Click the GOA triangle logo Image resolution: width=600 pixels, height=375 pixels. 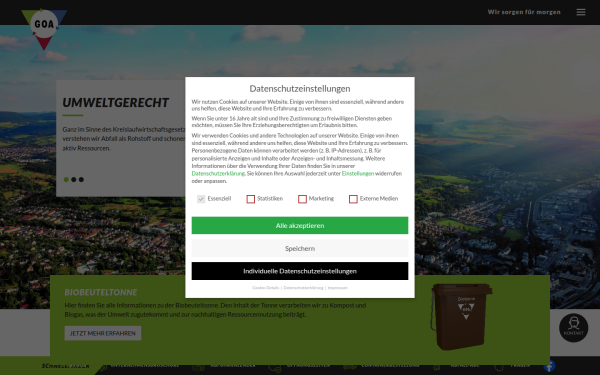[44, 28]
